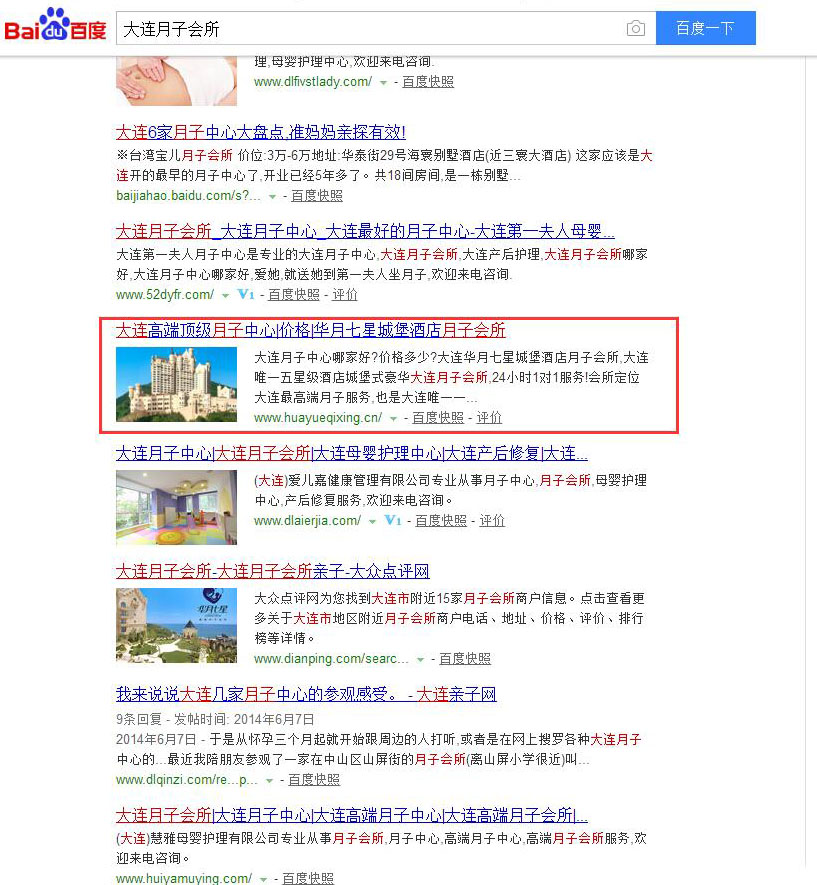817x885 pixels.
Task: Click snippet starting '大众点评网为您找到大连市'
Action: (450, 618)
